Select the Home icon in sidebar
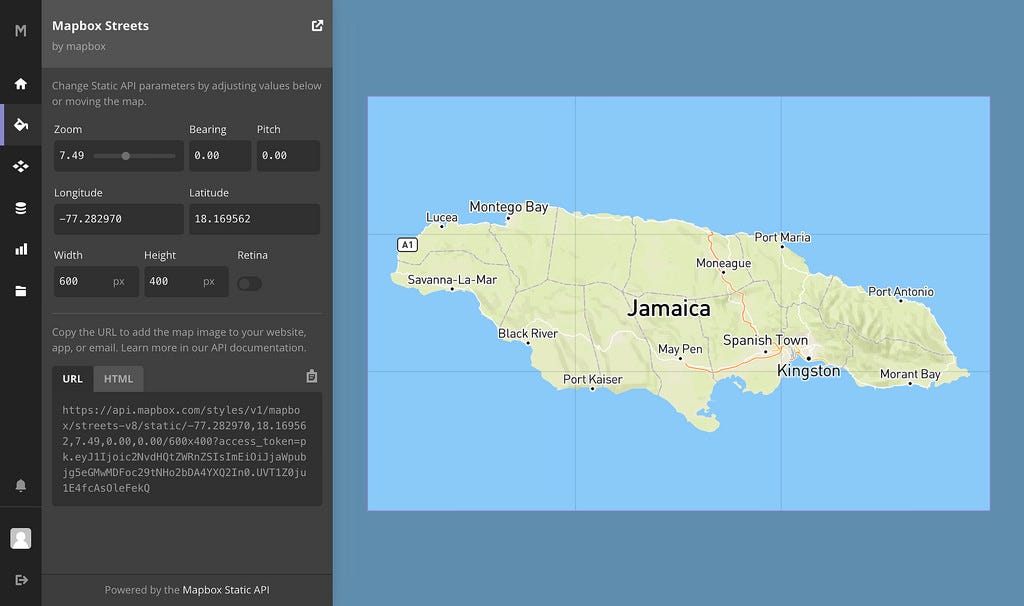The width and height of the screenshot is (1024, 606). click(20, 84)
